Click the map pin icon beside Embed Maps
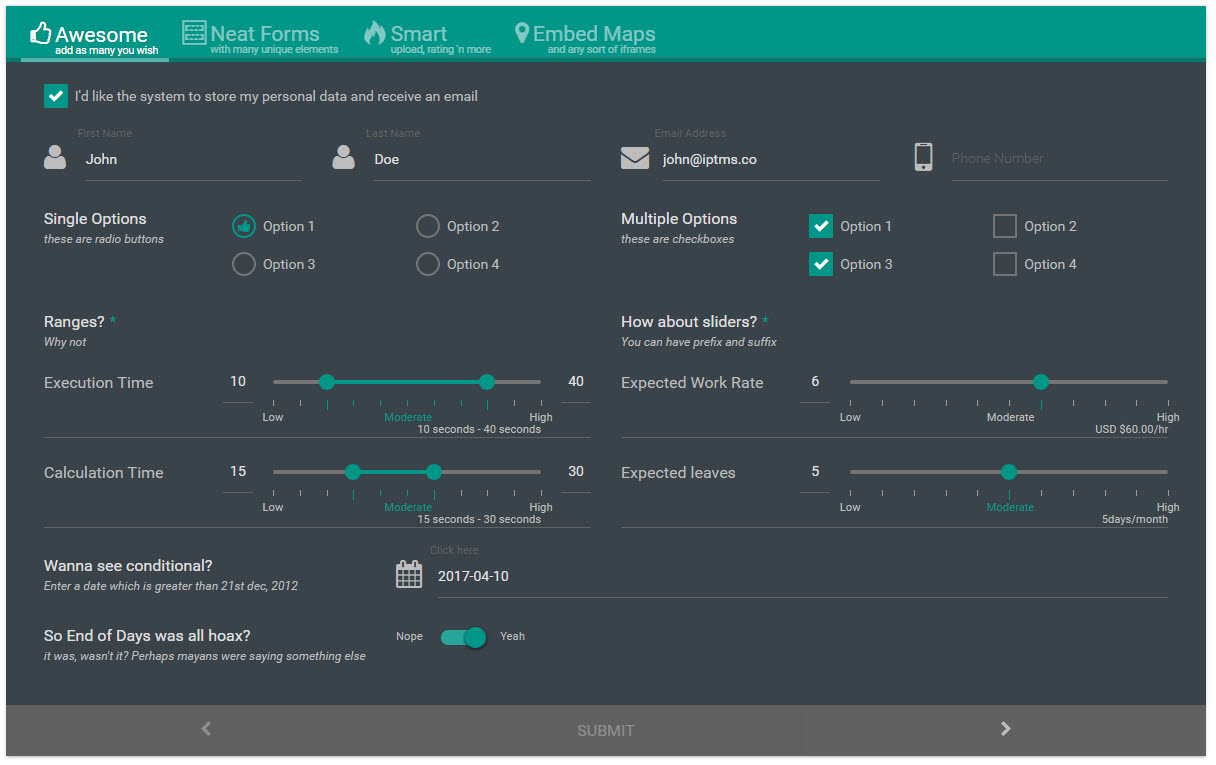 521,33
